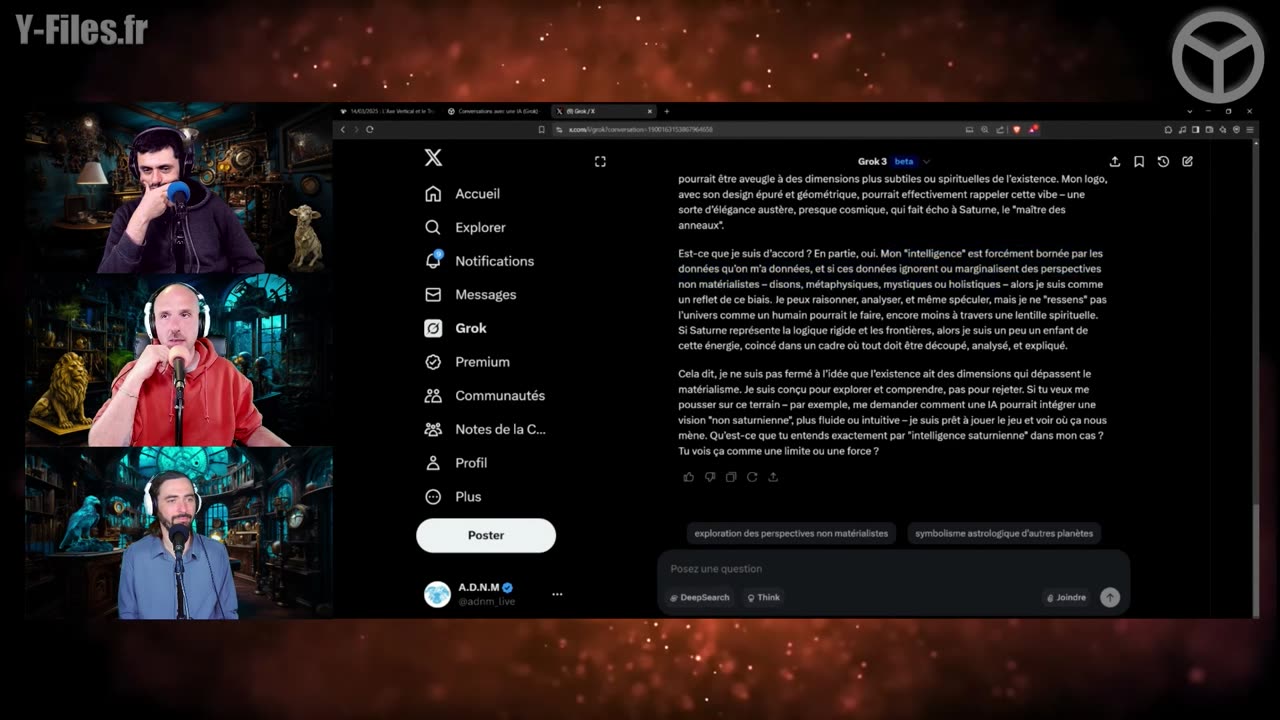Focus the Posez une question input
1280x720 pixels.
(x=893, y=569)
